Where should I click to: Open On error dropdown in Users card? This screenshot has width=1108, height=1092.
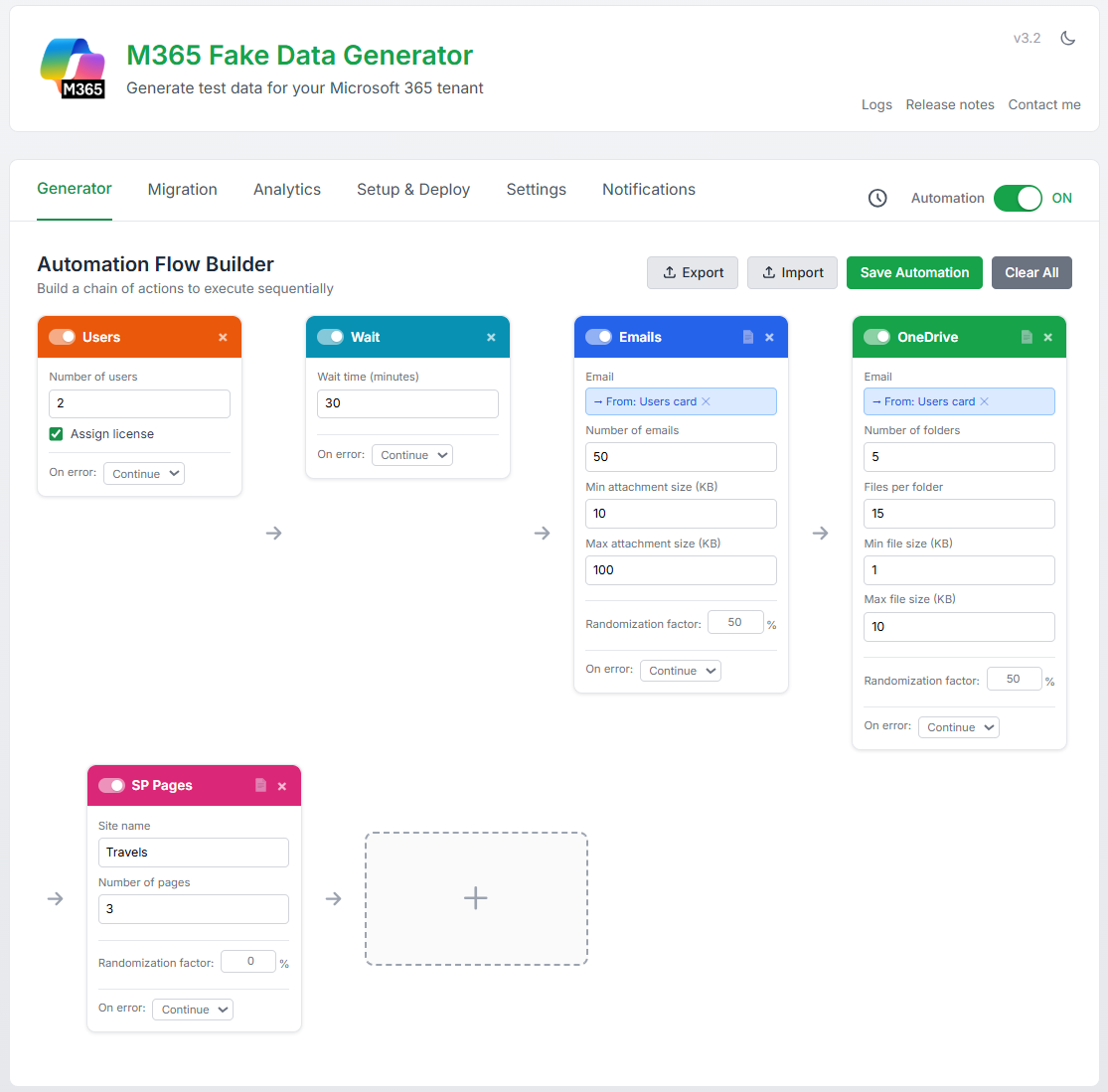click(145, 474)
